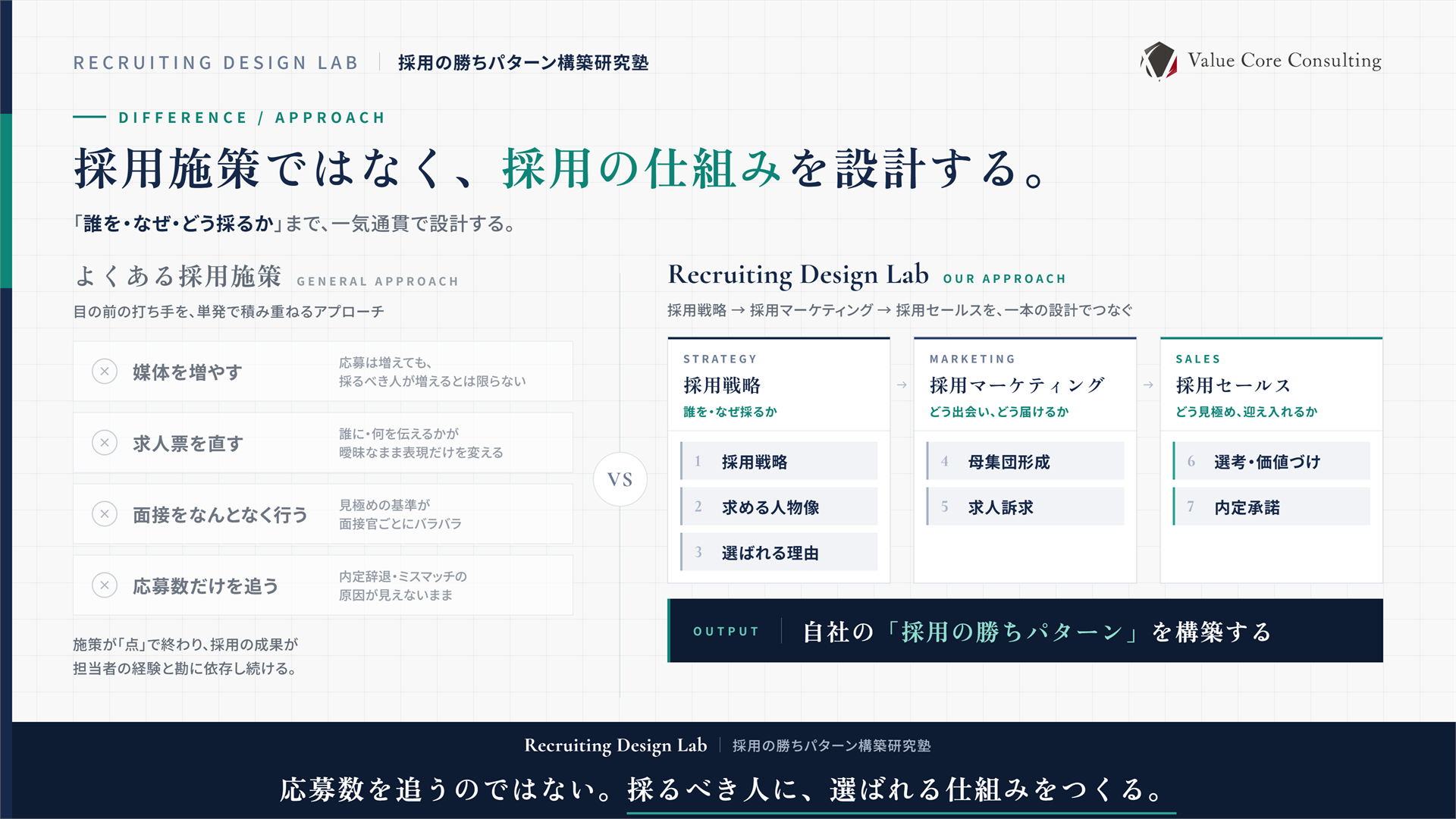Click the 求人票を直す row label

187,443
